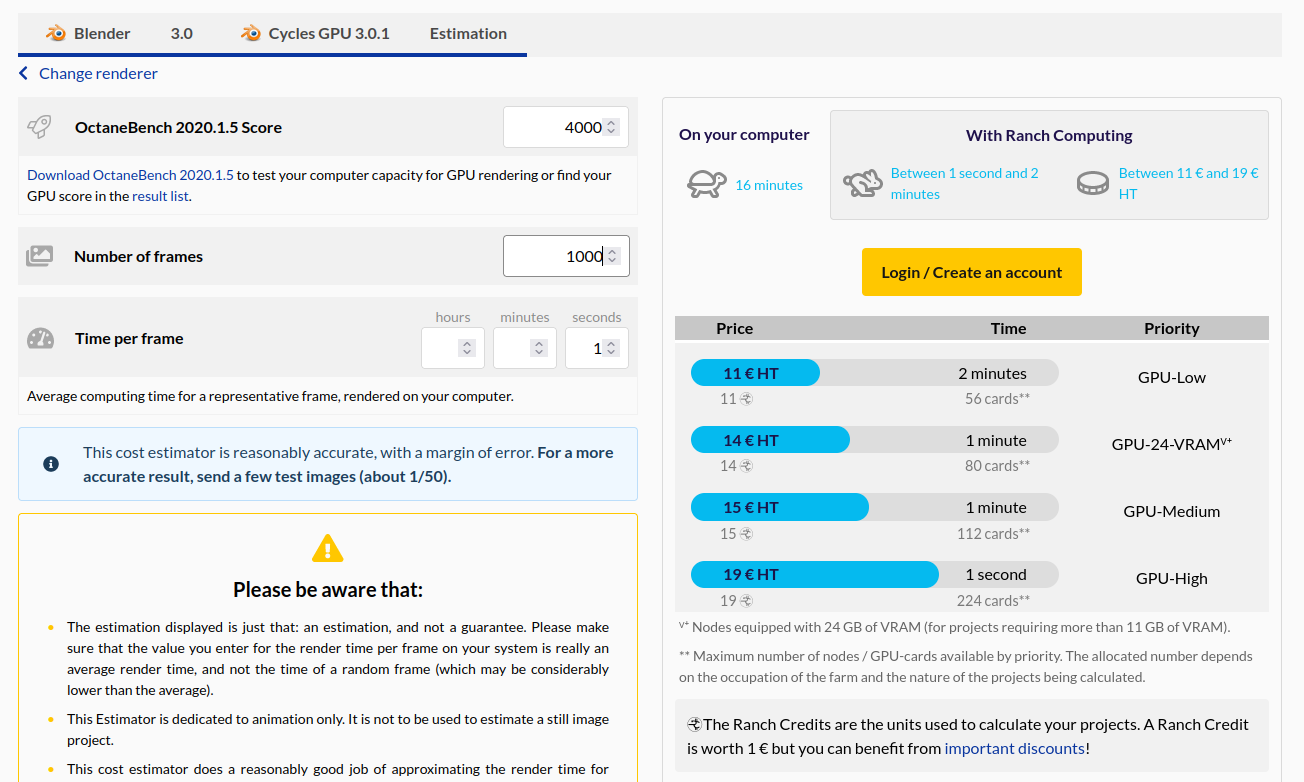
Task: Click the 14 € HT price bar
Action: 770,440
